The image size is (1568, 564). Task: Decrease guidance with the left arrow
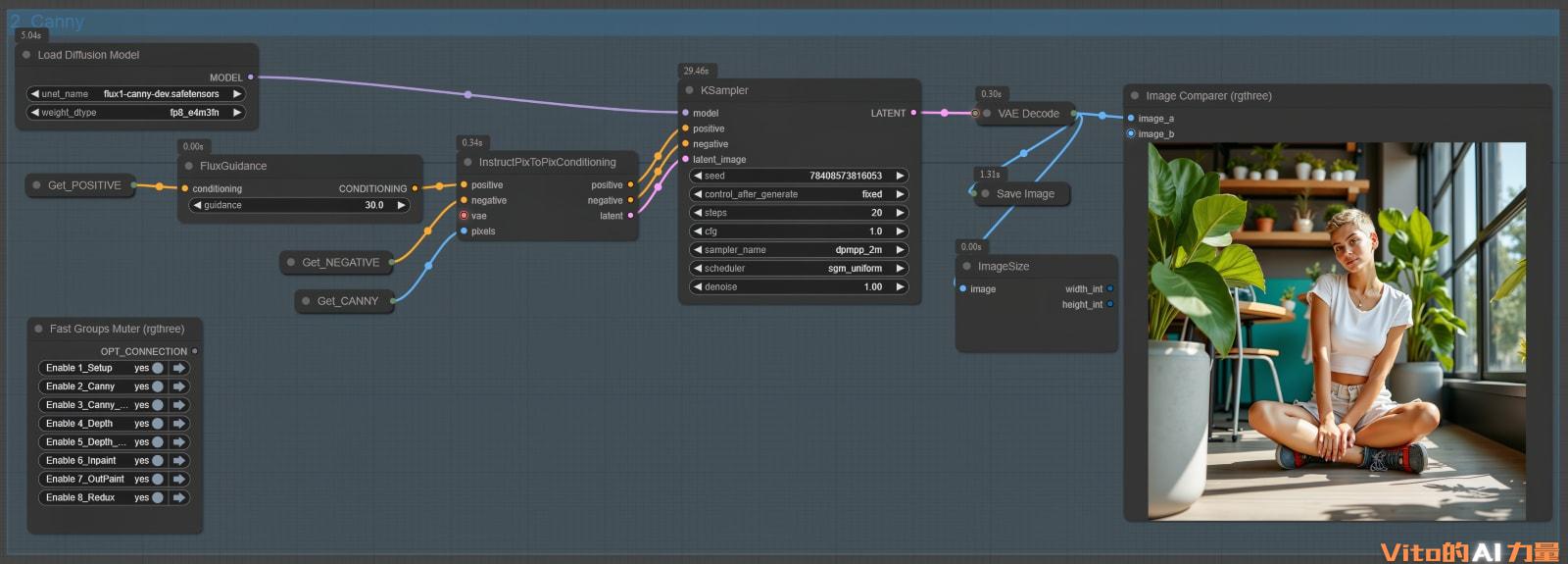(197, 206)
